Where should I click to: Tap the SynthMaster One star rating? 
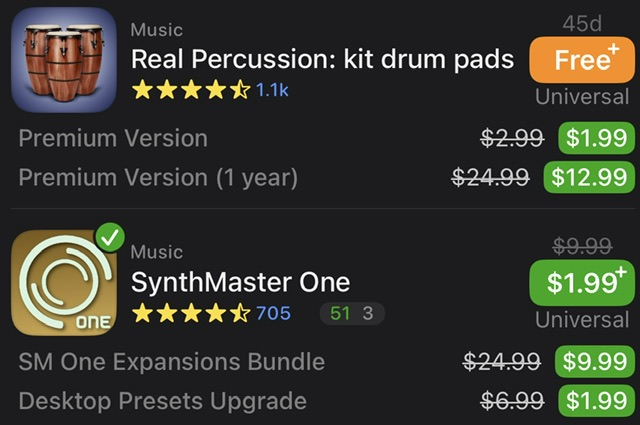(x=191, y=314)
